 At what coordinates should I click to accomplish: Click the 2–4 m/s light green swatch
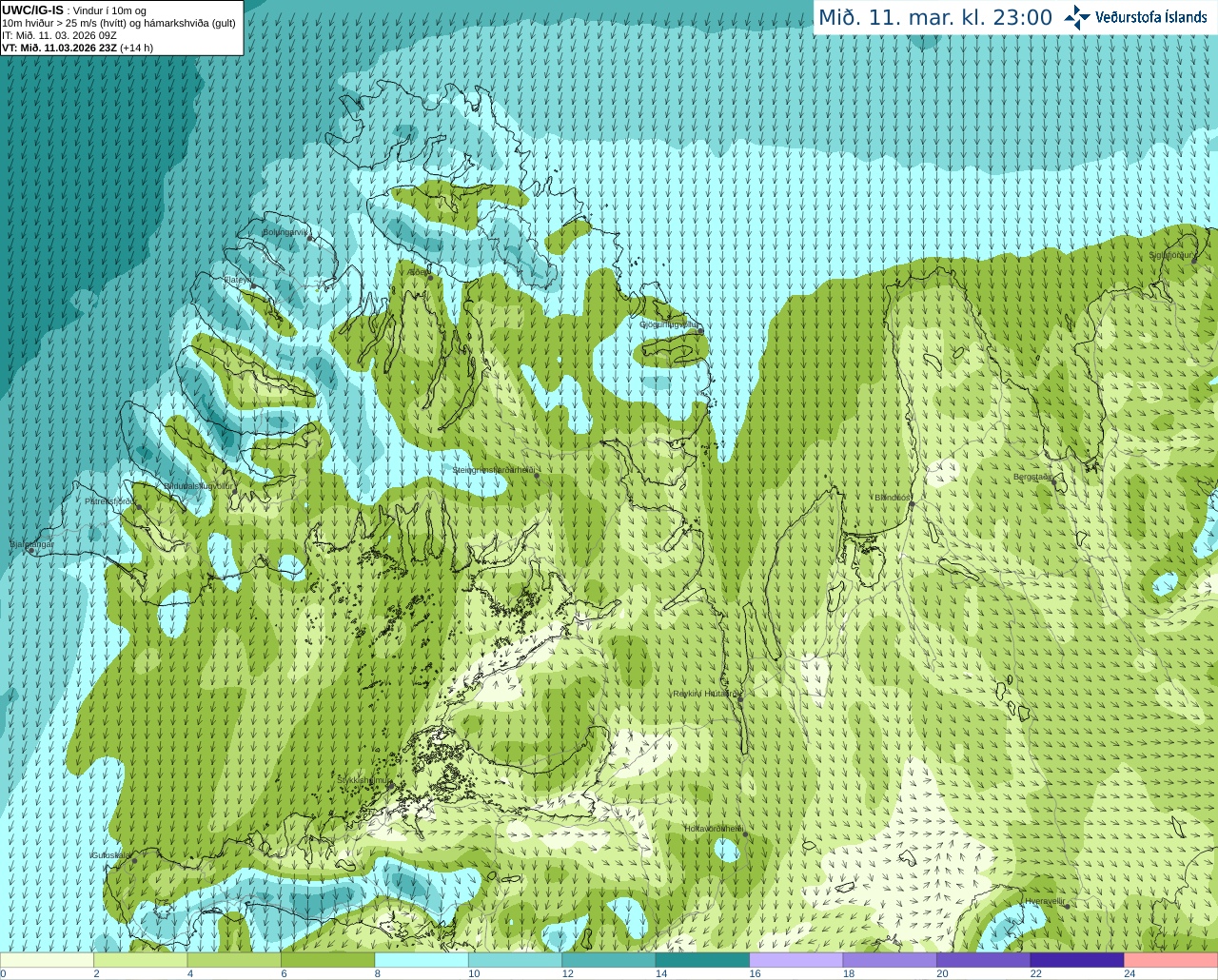point(140,960)
